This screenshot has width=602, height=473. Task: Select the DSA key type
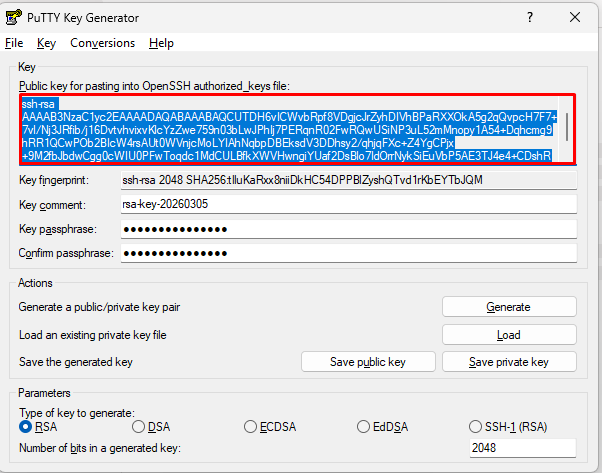(139, 427)
